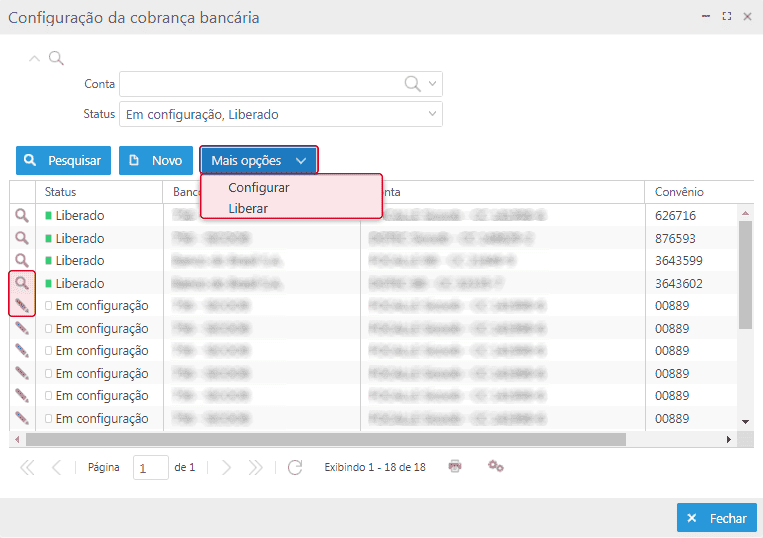
Task: Click the magnifier icon on the first Liberado row
Action: tap(21, 215)
